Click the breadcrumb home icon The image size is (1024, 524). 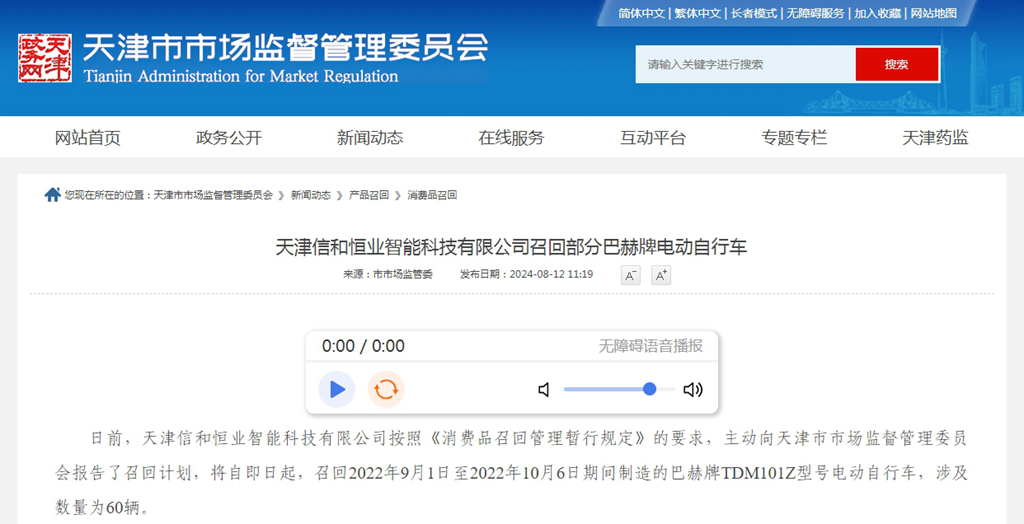52,195
